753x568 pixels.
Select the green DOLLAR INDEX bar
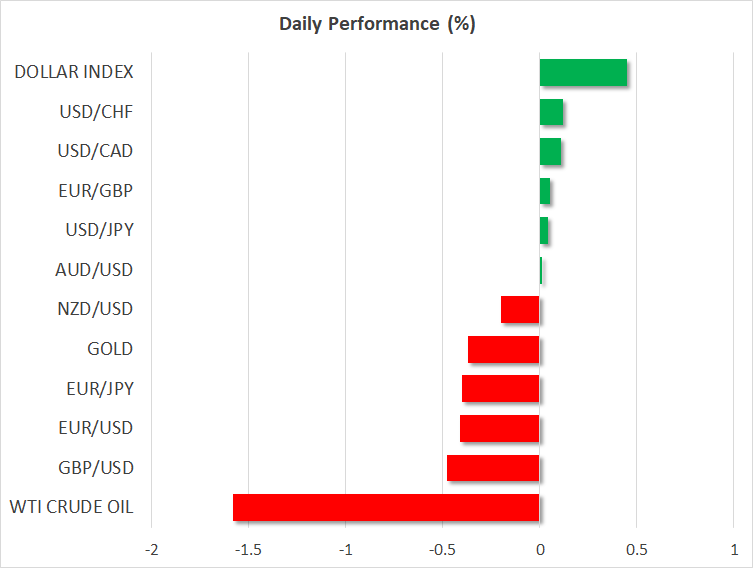(x=583, y=73)
